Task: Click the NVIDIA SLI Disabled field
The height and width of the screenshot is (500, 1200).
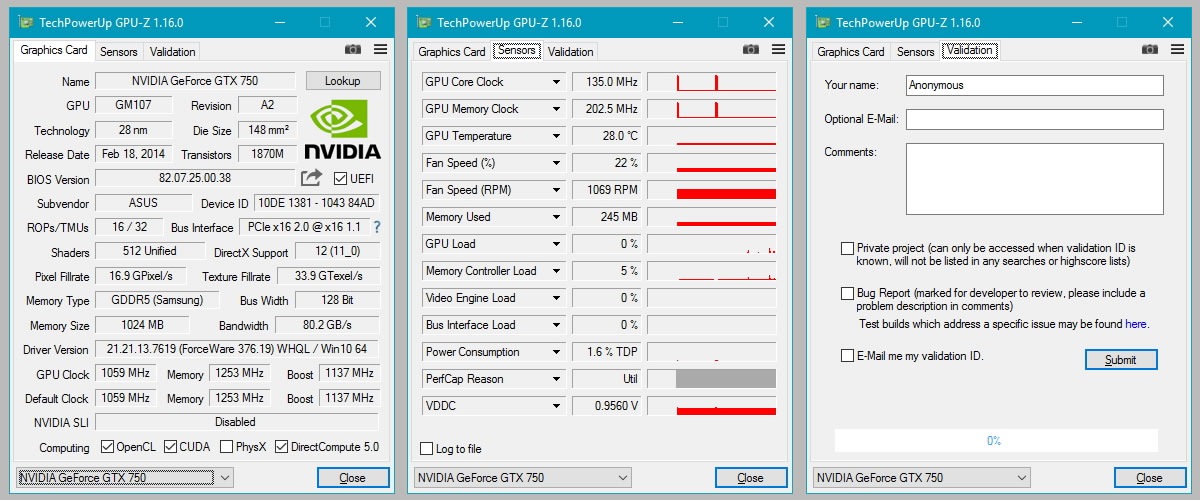Action: 237,422
